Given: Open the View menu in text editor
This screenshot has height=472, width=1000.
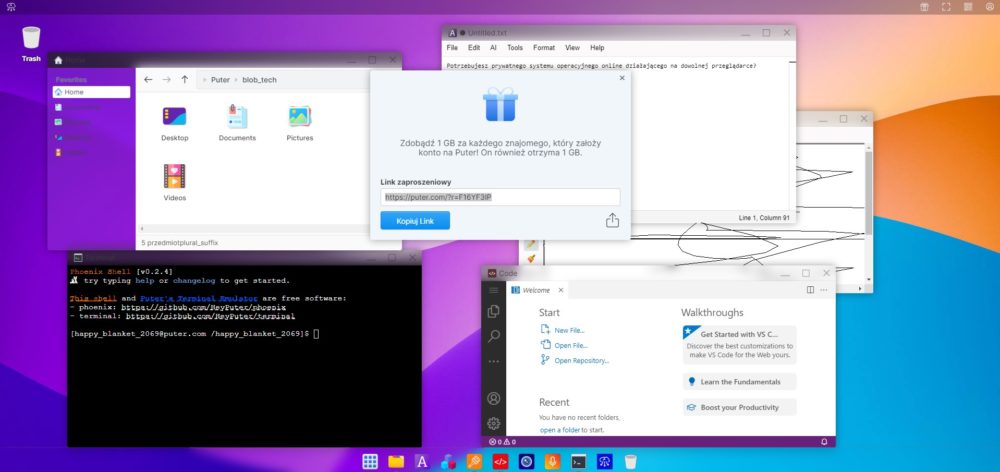Looking at the screenshot, I should click(x=573, y=48).
